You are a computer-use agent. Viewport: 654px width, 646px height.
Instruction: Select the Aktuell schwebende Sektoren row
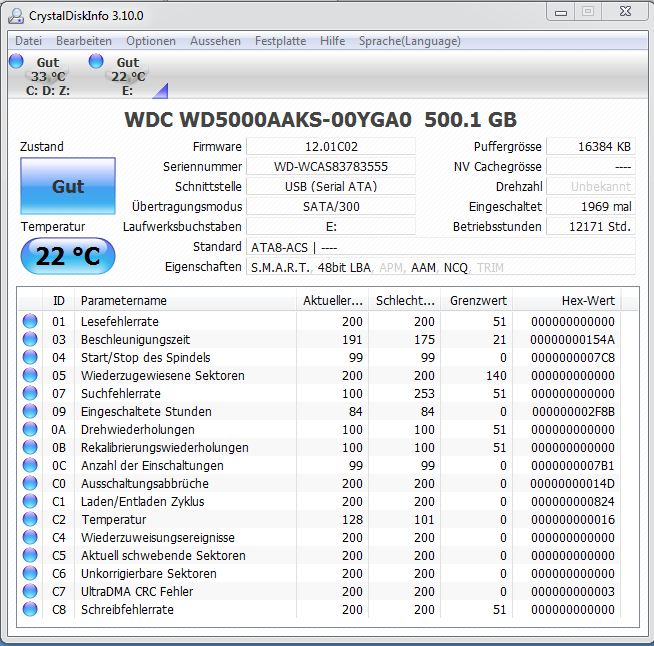[x=328, y=556]
